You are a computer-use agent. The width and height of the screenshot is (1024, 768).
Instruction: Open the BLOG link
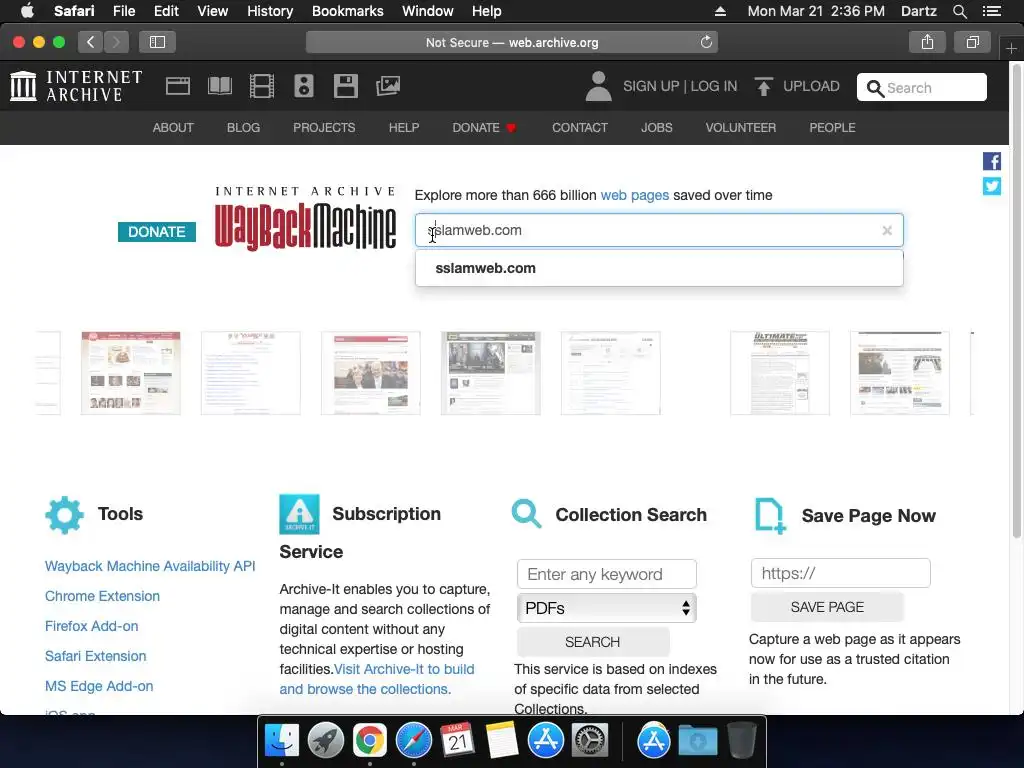click(244, 128)
